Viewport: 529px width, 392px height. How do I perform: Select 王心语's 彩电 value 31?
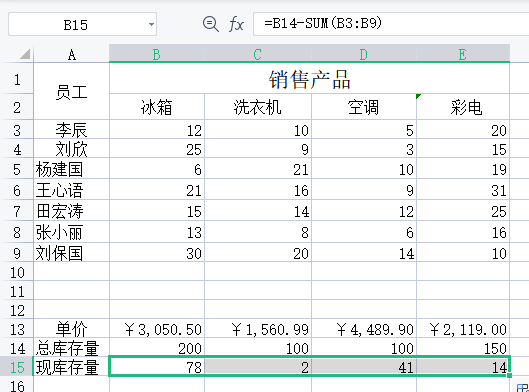[x=463, y=190]
